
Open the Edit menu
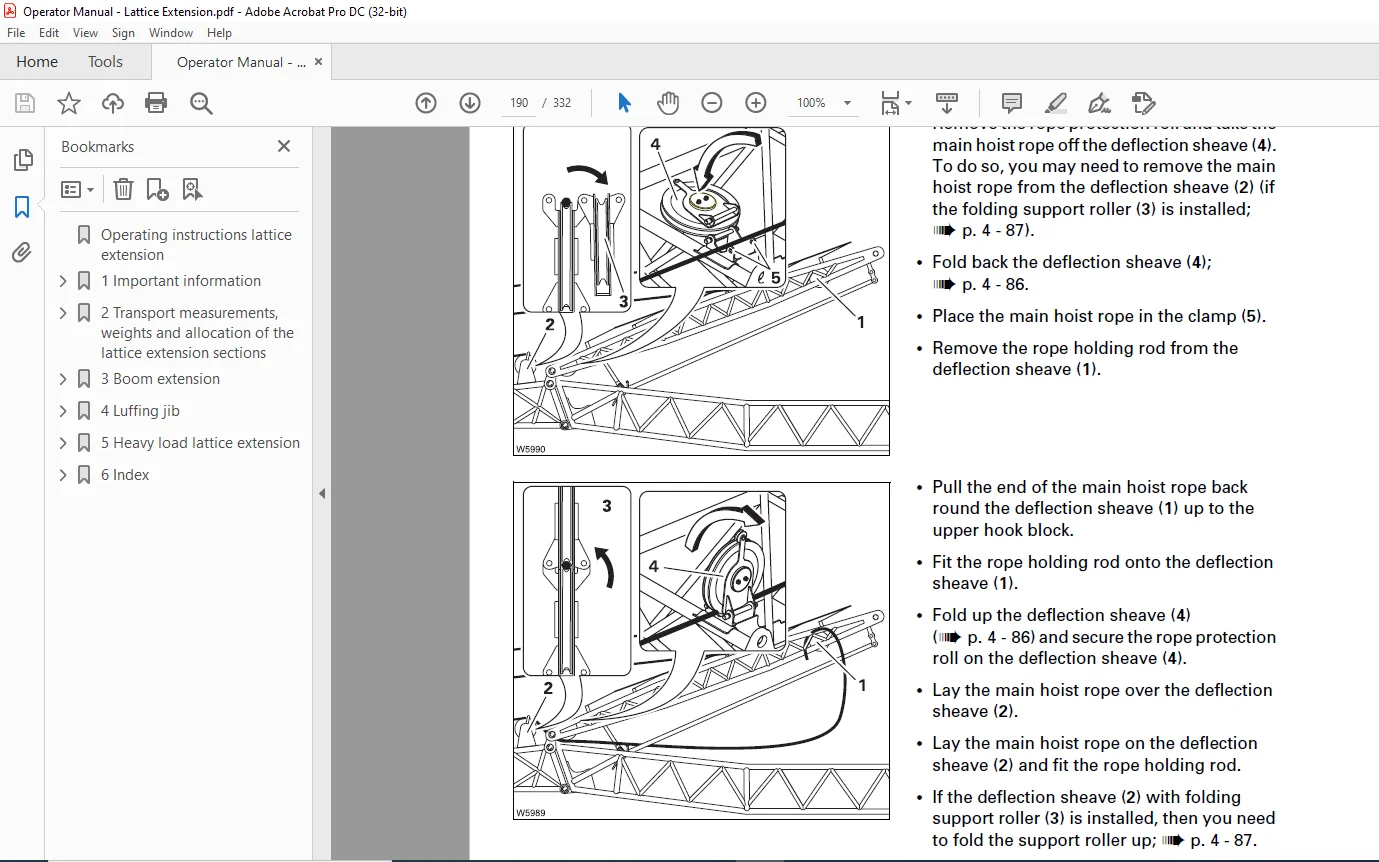(49, 33)
